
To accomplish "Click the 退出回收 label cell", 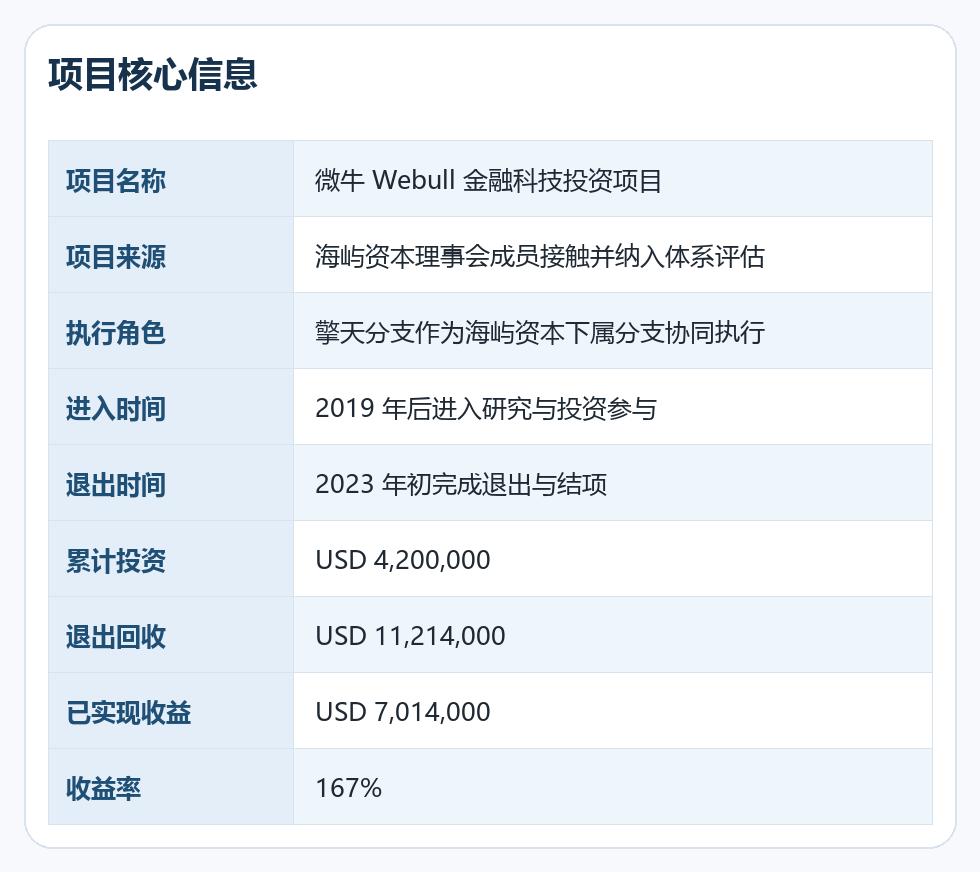I will pos(171,635).
